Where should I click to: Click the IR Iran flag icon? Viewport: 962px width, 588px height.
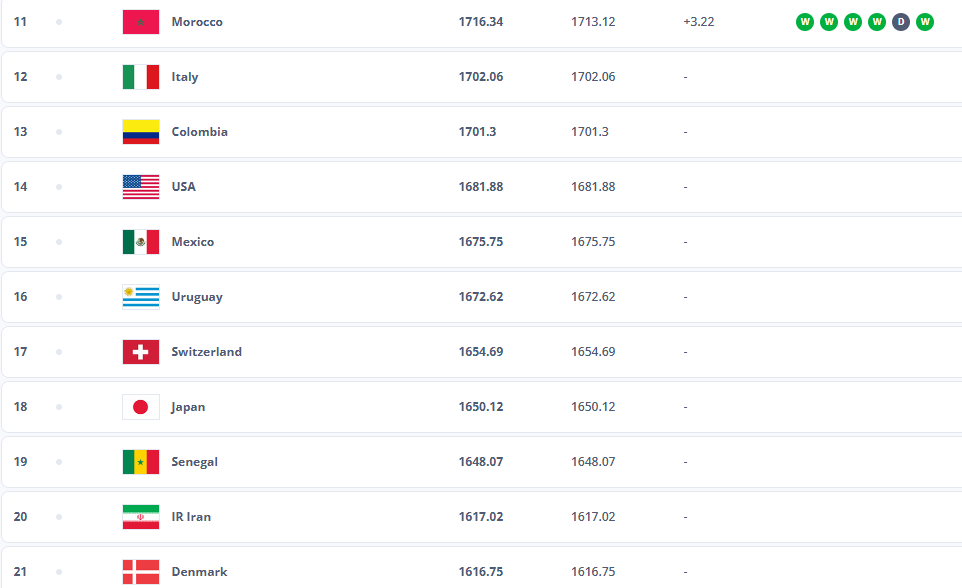coord(140,517)
